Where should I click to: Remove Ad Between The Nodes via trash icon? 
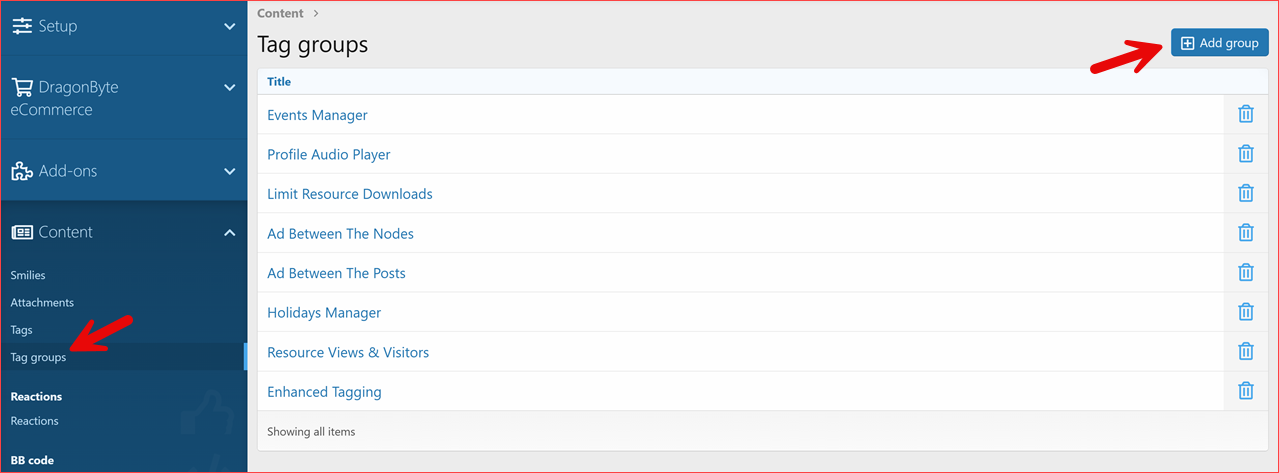(x=1245, y=233)
